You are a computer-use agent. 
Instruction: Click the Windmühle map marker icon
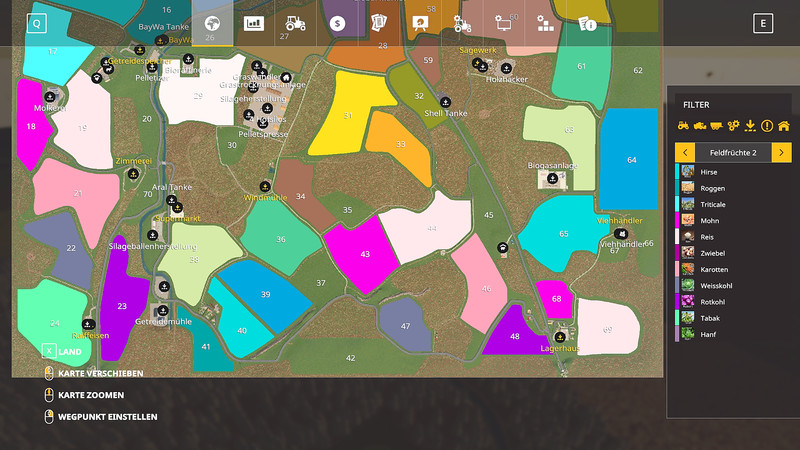tap(265, 187)
